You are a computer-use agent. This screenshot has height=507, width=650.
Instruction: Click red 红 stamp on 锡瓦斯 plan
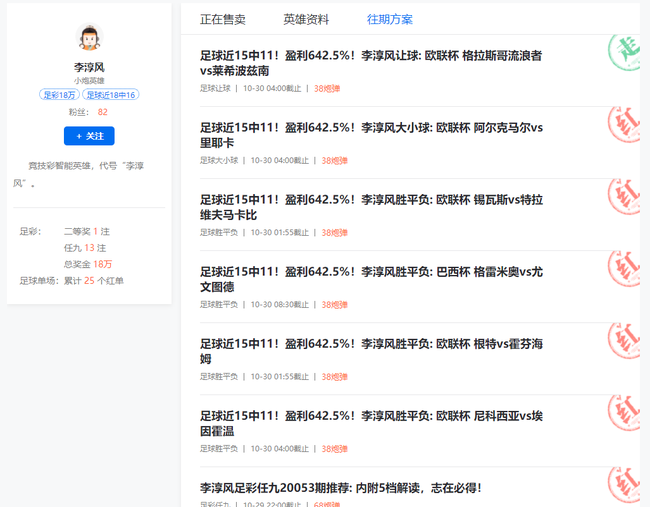coord(624,196)
